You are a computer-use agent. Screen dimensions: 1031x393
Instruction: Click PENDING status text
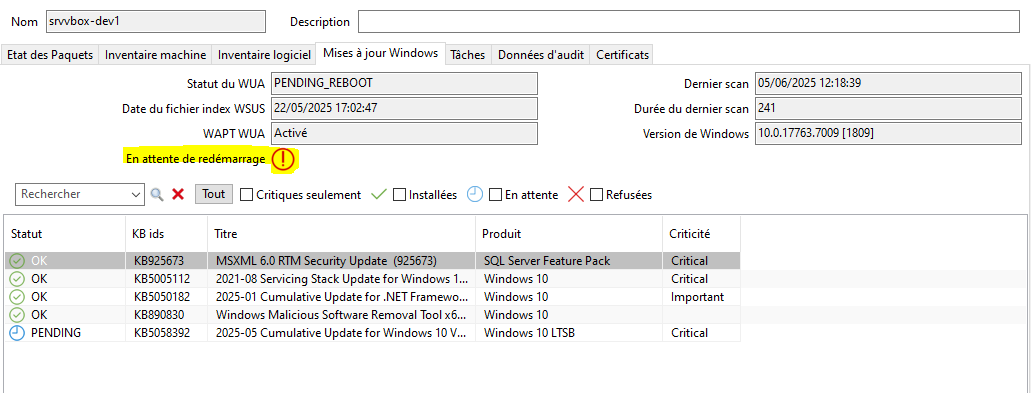point(56,333)
